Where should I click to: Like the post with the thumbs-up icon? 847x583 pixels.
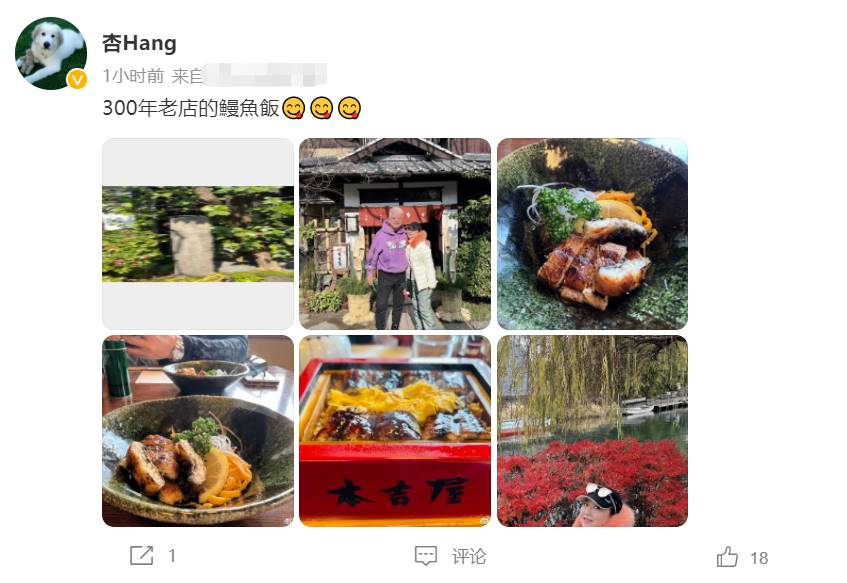click(727, 557)
